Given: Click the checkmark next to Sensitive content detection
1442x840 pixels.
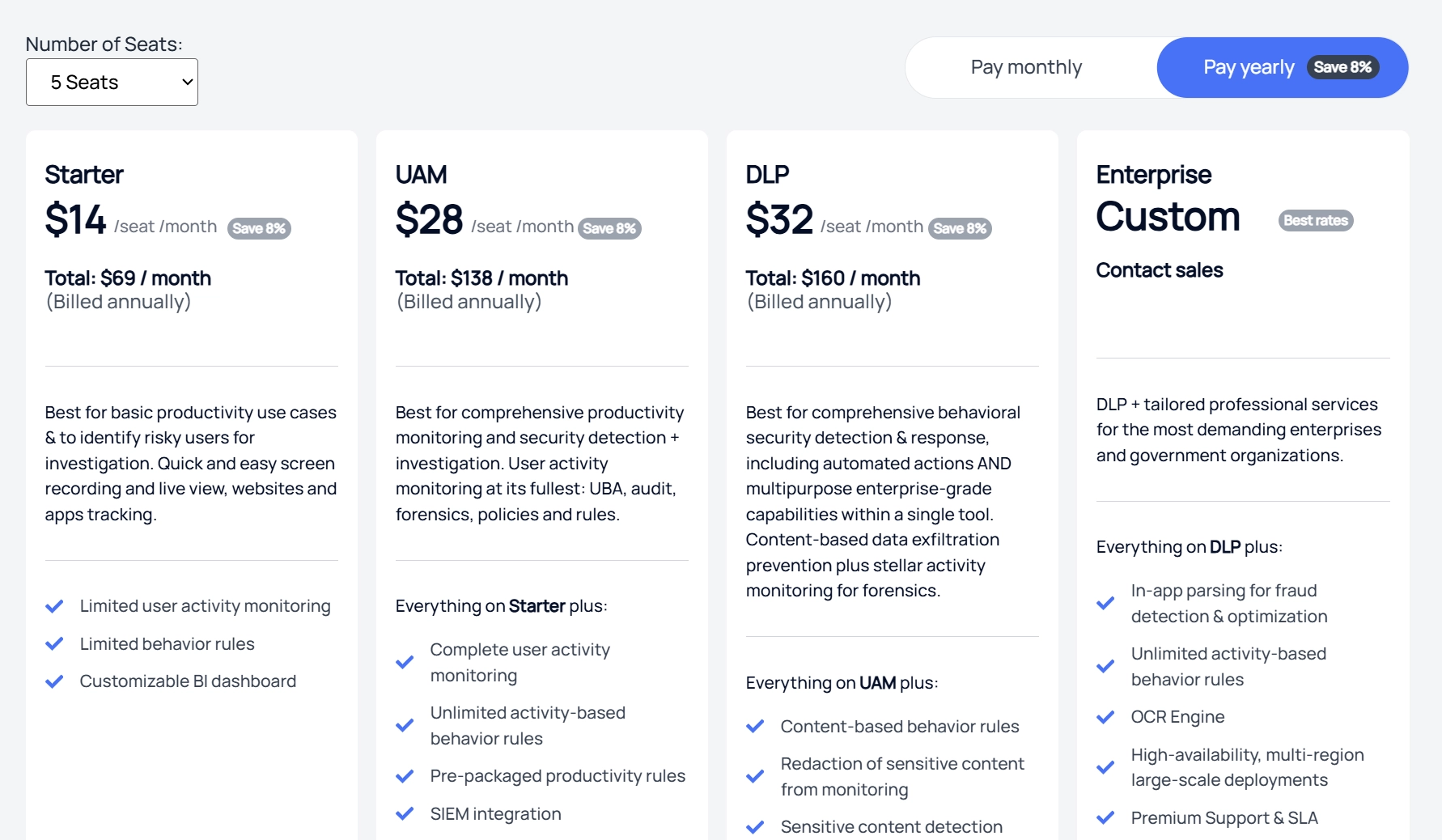Looking at the screenshot, I should tap(756, 827).
